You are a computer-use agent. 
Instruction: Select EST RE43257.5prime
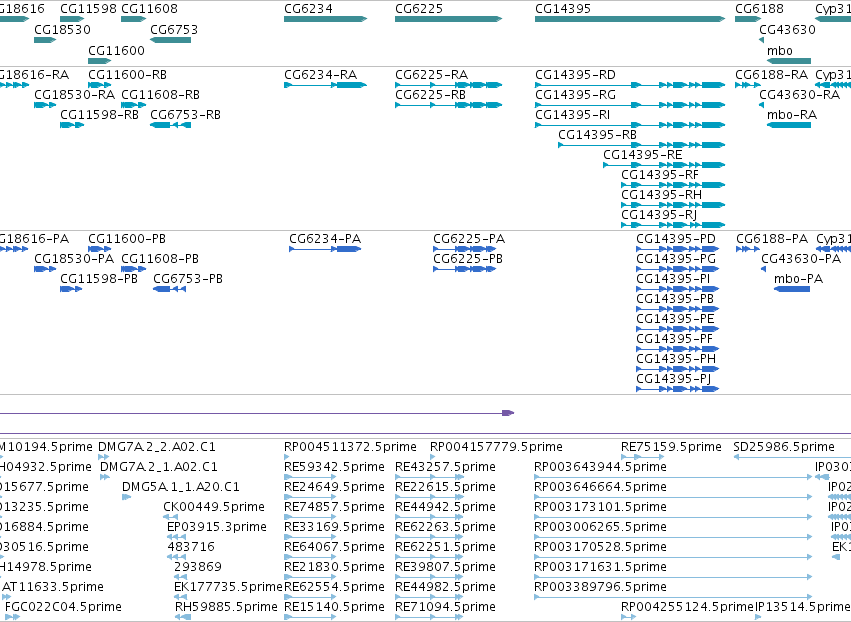click(445, 467)
